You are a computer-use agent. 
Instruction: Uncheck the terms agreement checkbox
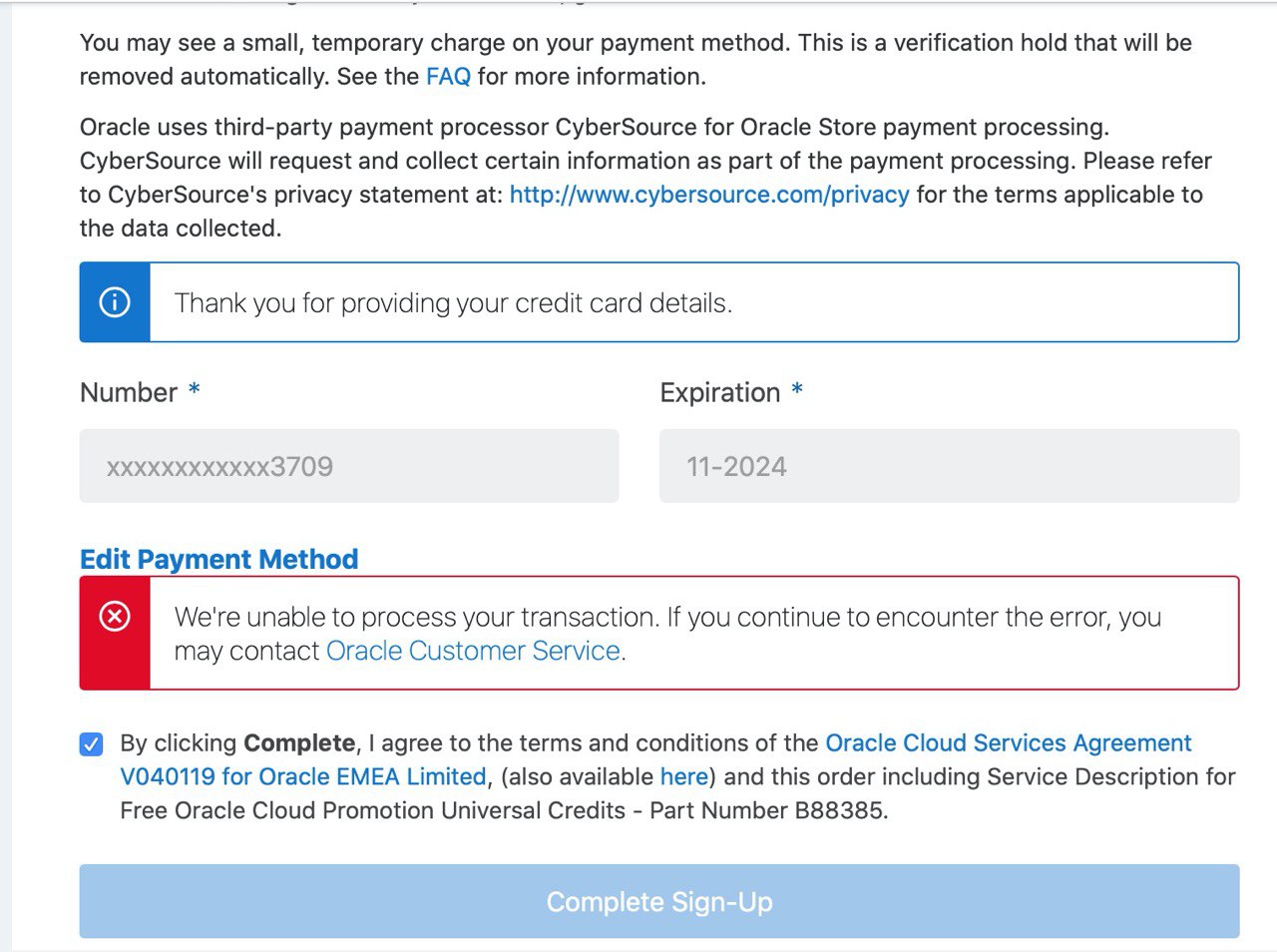[92, 744]
